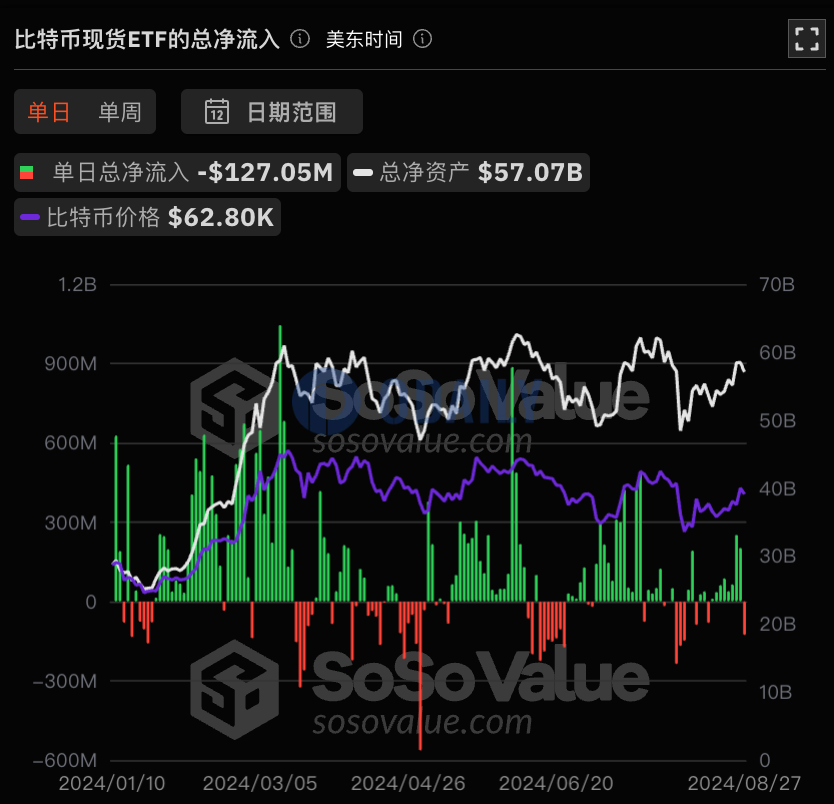Click the 10B right axis label
The image size is (834, 804).
click(x=775, y=692)
